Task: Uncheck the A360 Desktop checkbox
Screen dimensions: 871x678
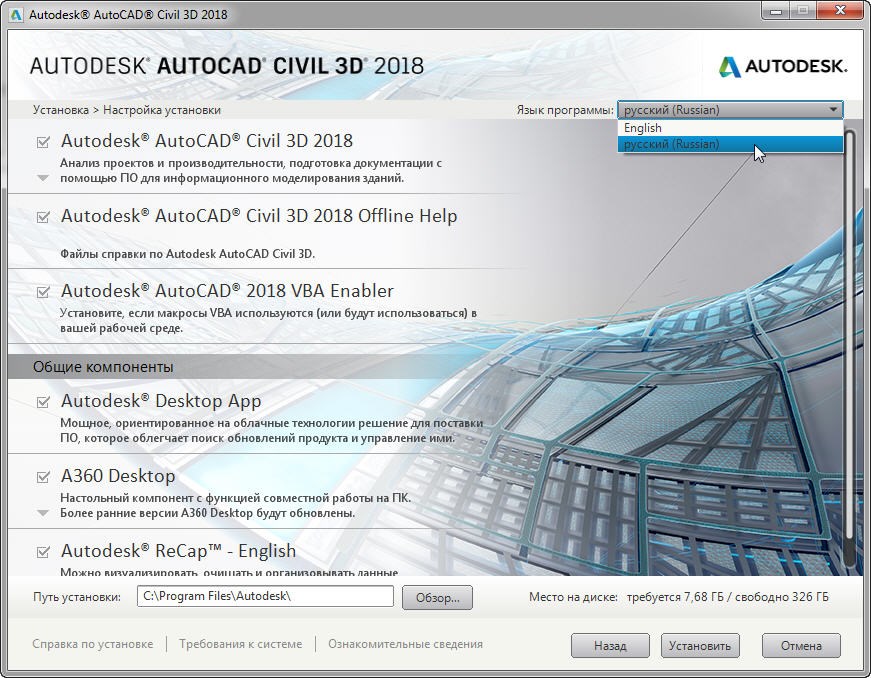Action: [x=43, y=477]
